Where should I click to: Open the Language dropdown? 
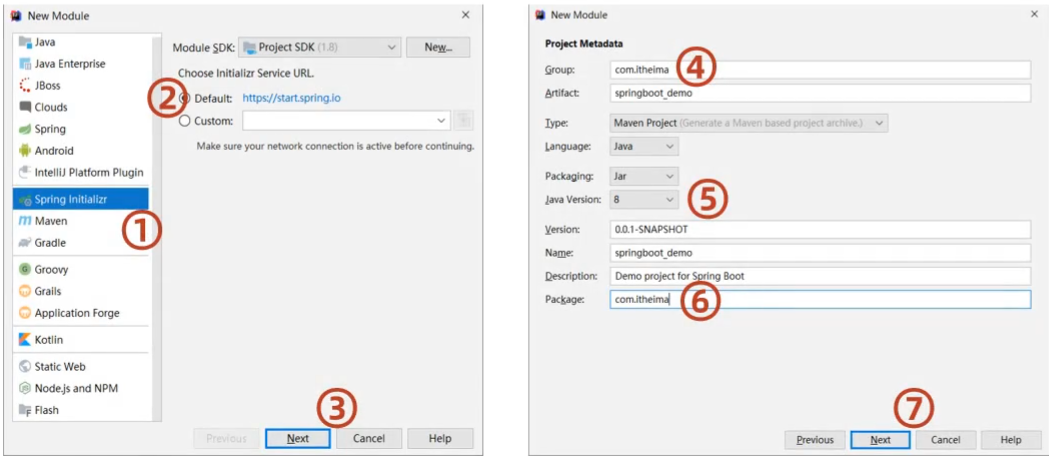point(644,146)
